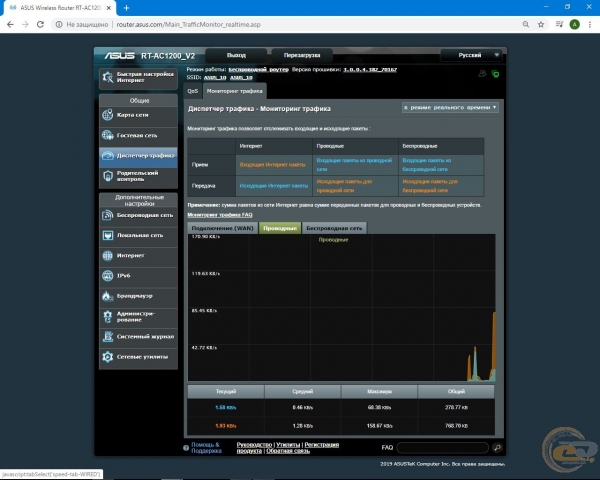This screenshot has height=480, width=600.
Task: Select the Проводные graph tab
Action: (x=280, y=228)
